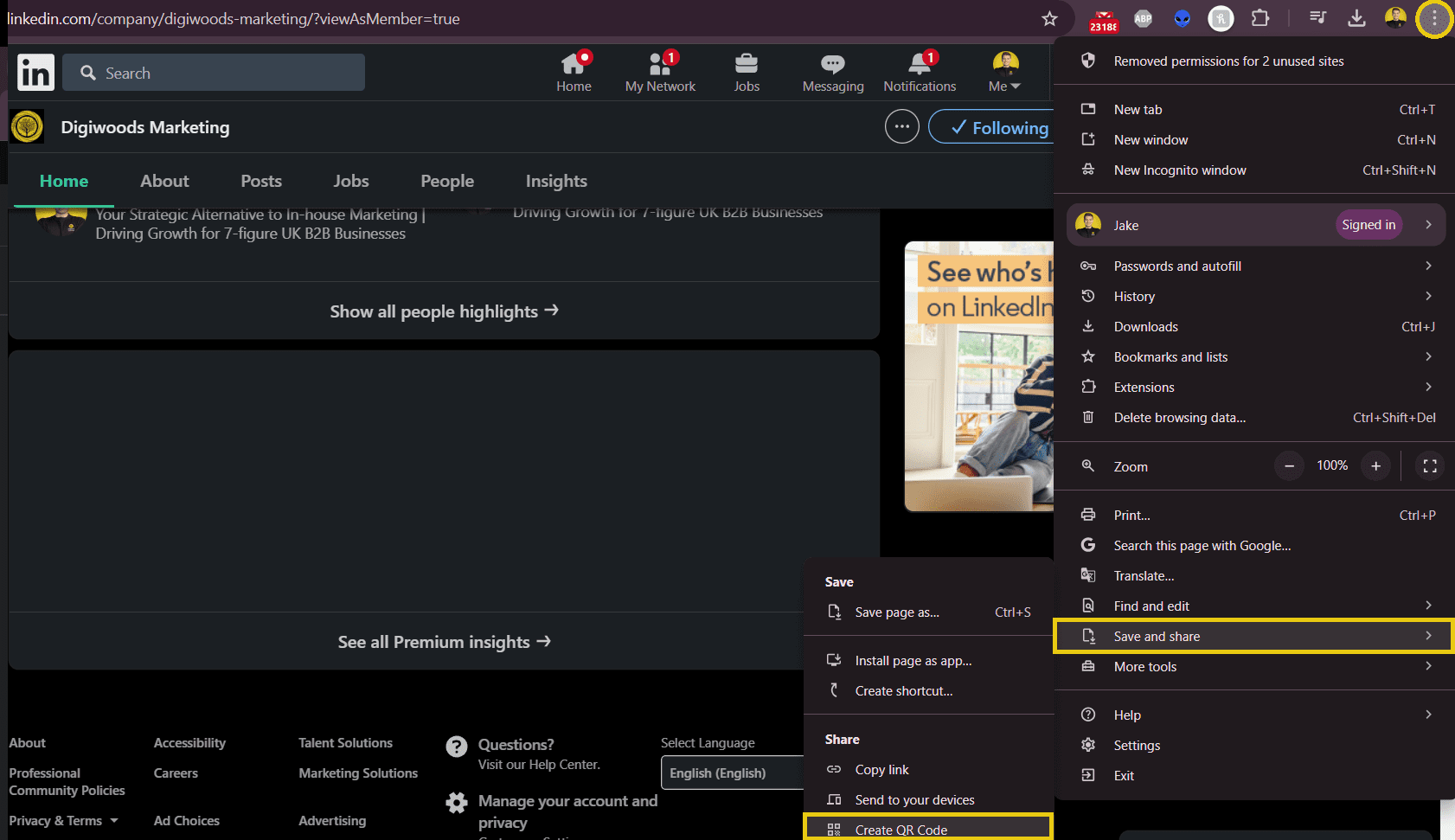Click See all Premium insights

tap(444, 641)
